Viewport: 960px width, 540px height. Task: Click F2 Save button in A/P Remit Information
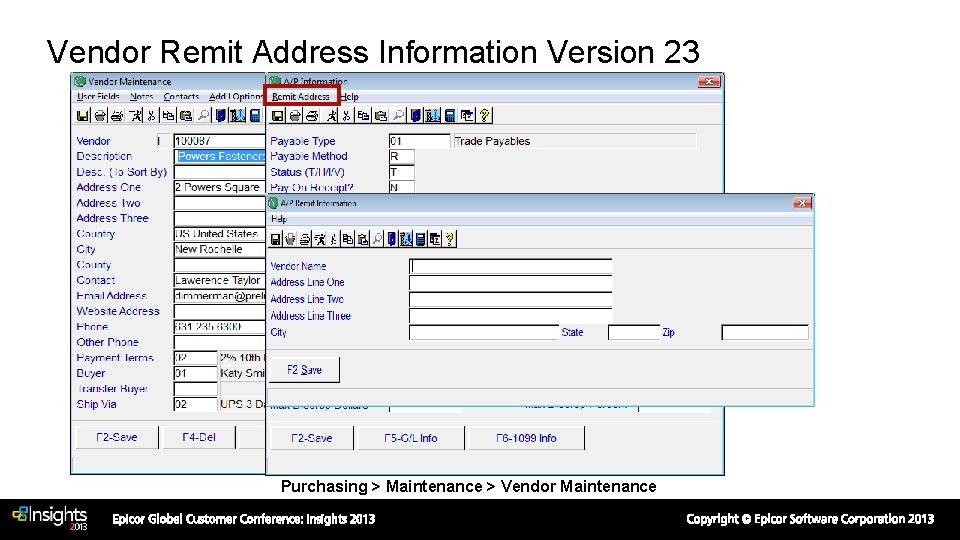tap(304, 370)
